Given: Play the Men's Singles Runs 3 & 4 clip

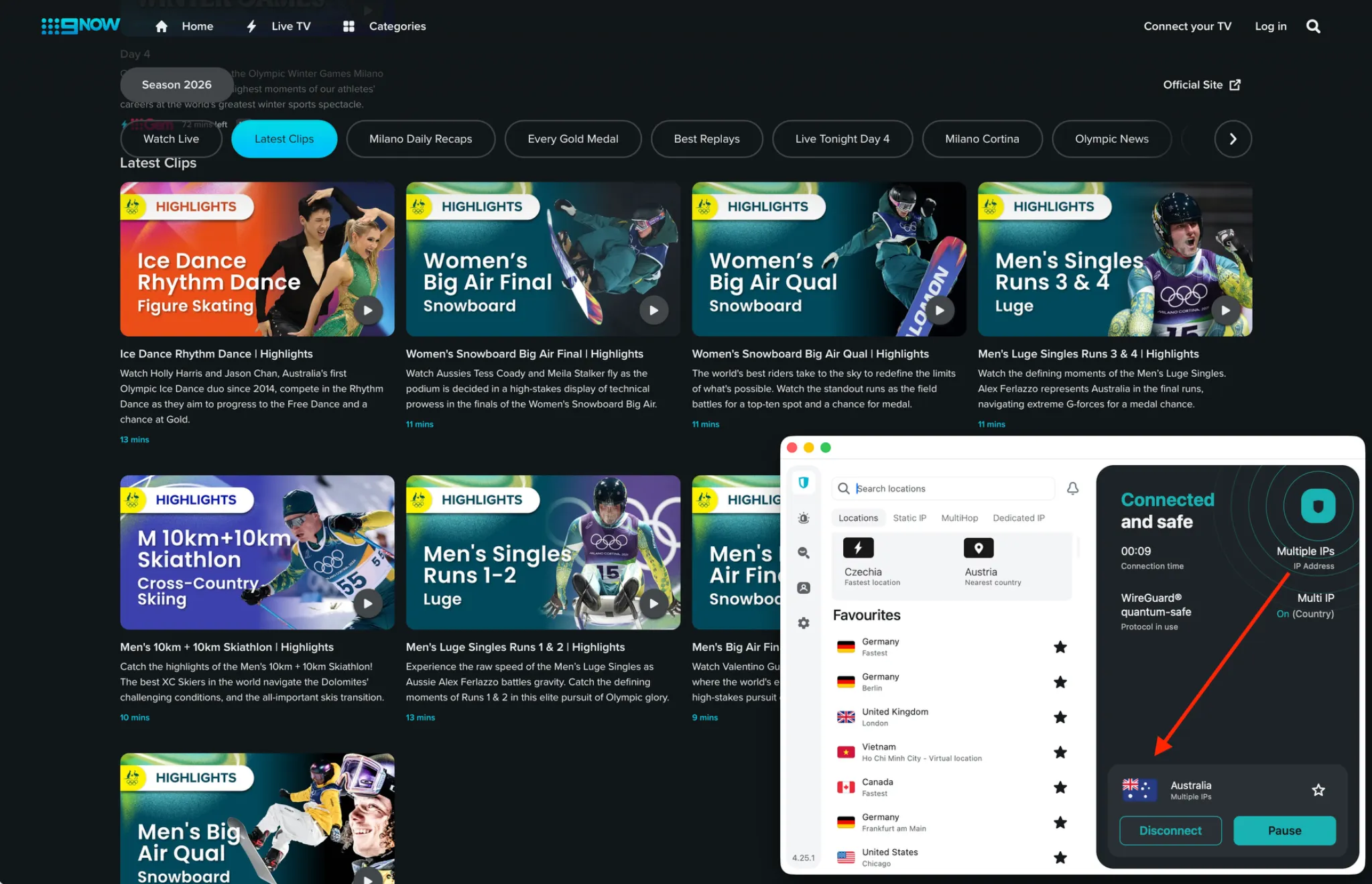Looking at the screenshot, I should [1226, 310].
